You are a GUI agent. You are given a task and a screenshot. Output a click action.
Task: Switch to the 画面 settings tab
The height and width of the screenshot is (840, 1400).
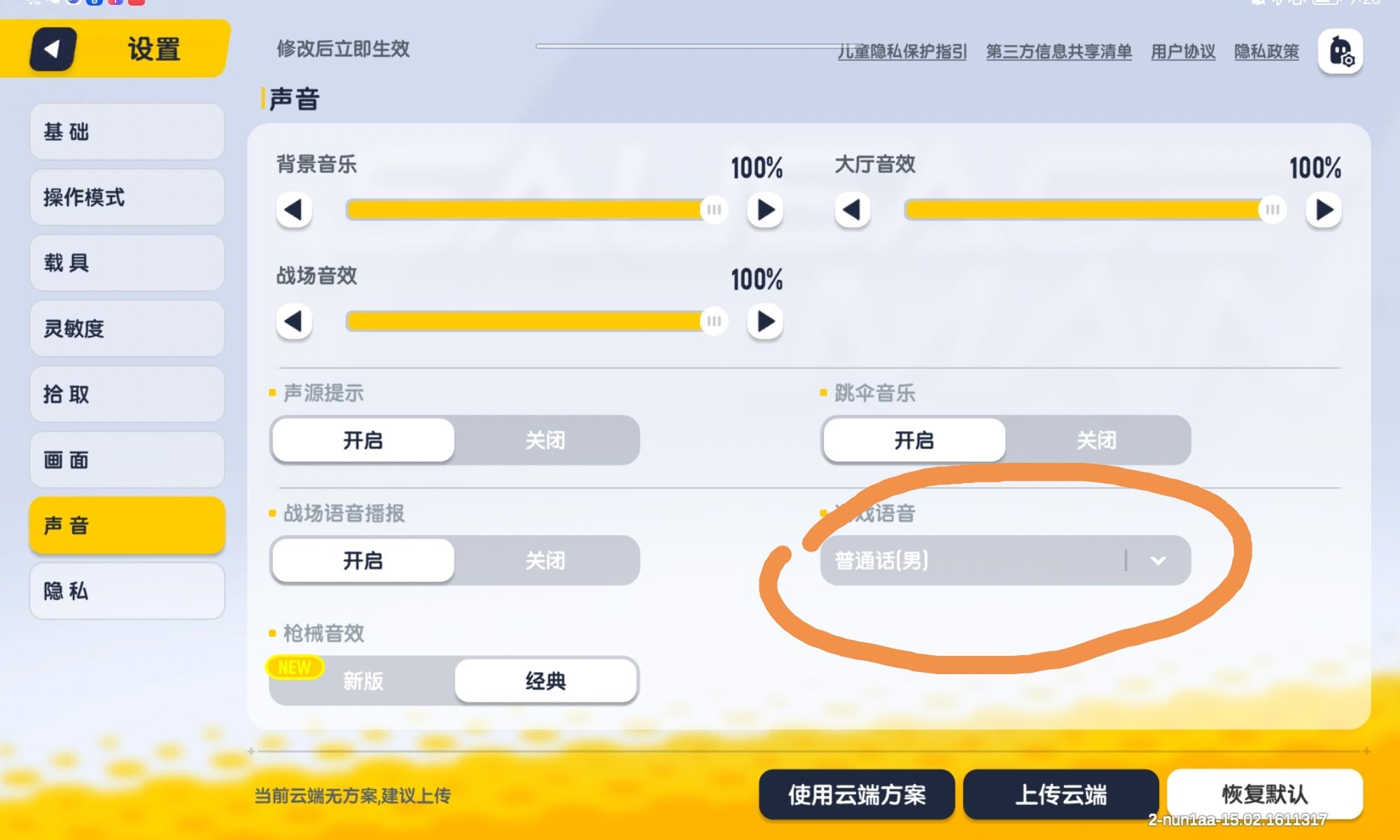127,460
